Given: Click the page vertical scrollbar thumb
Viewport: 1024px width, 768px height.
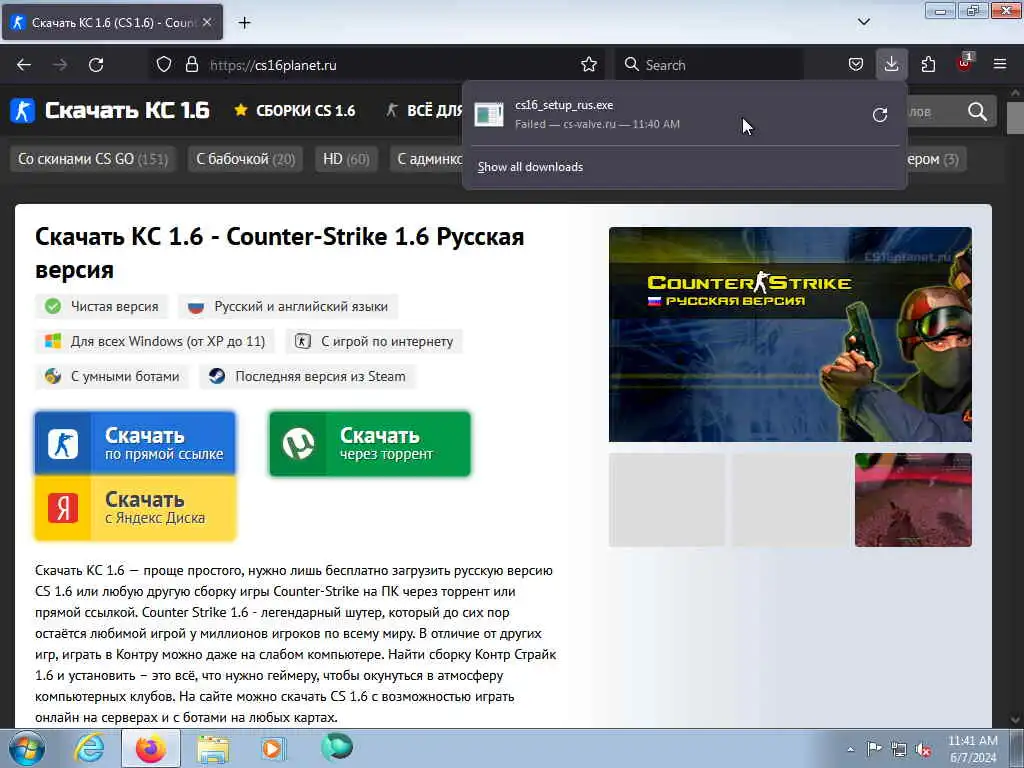Looking at the screenshot, I should 1016,118.
